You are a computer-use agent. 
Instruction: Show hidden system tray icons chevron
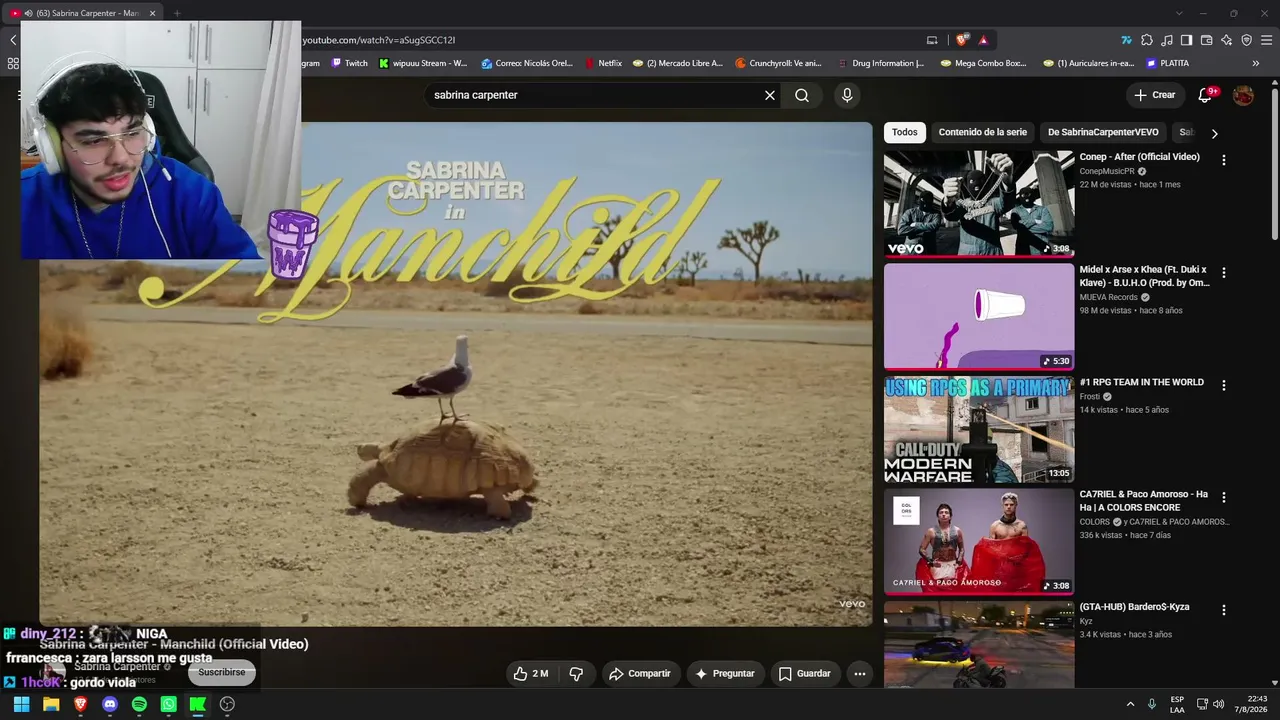pos(1130,704)
